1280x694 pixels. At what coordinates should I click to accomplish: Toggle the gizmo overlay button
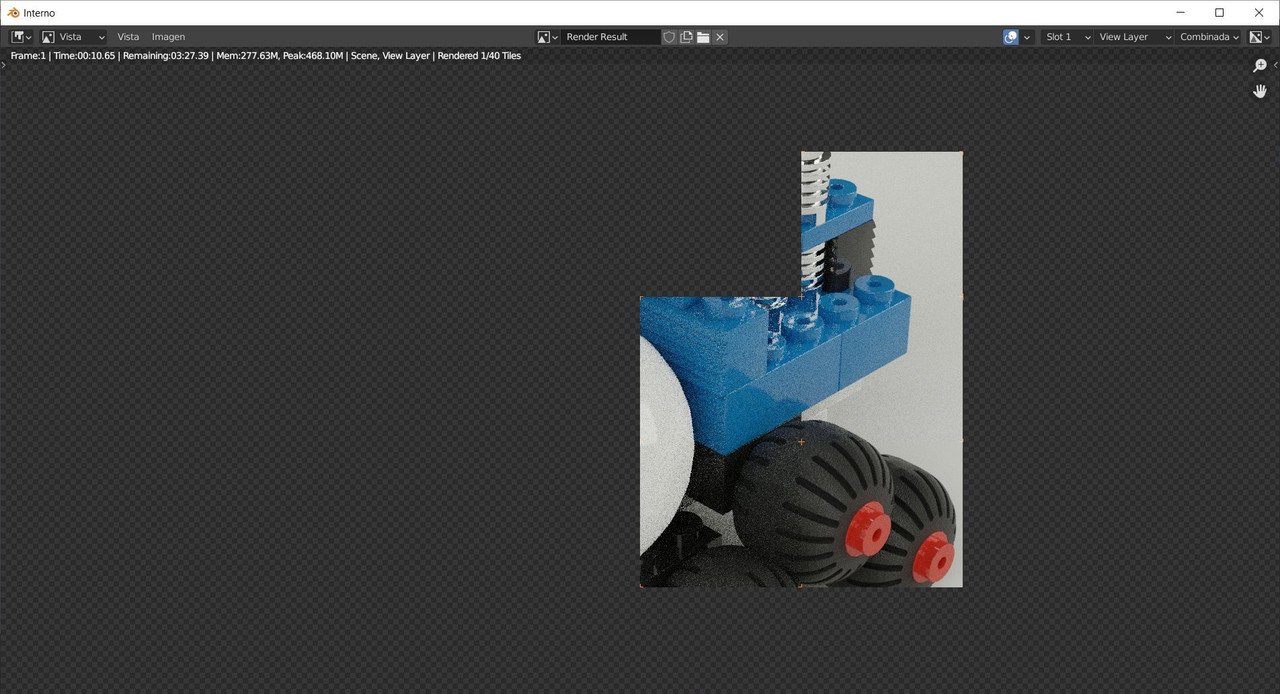[x=1011, y=37]
